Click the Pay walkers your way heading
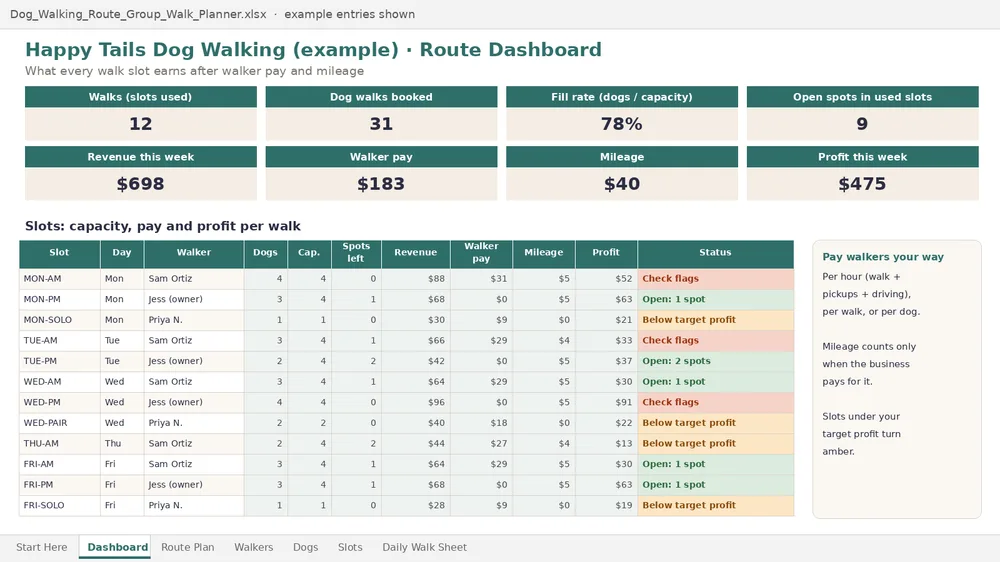1000x562 pixels. (x=883, y=257)
